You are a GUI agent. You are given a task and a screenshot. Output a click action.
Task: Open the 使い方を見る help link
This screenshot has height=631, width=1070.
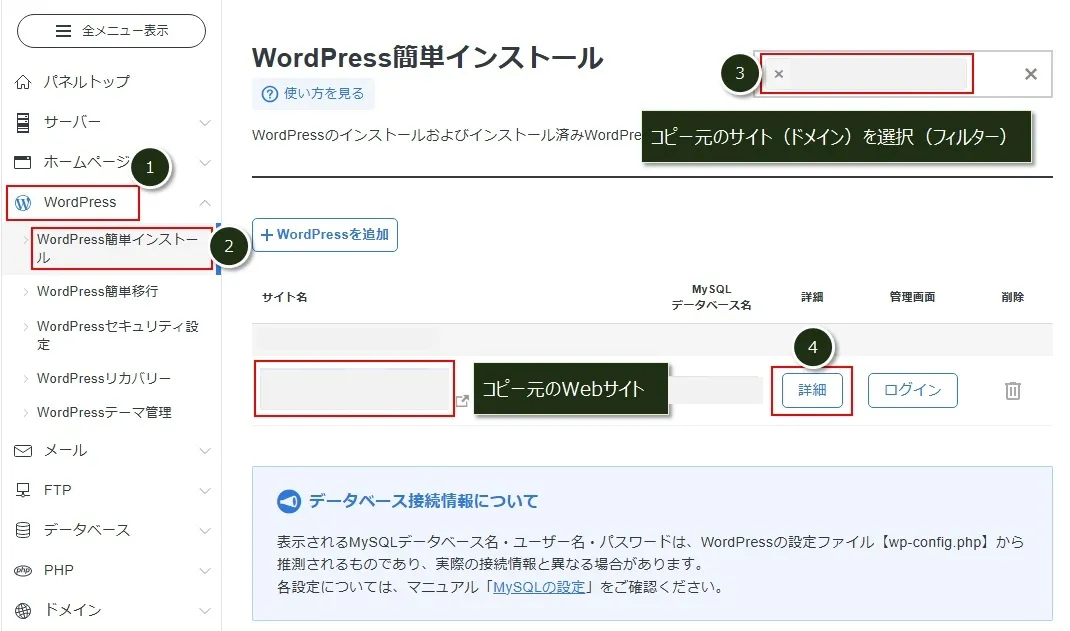coord(313,94)
